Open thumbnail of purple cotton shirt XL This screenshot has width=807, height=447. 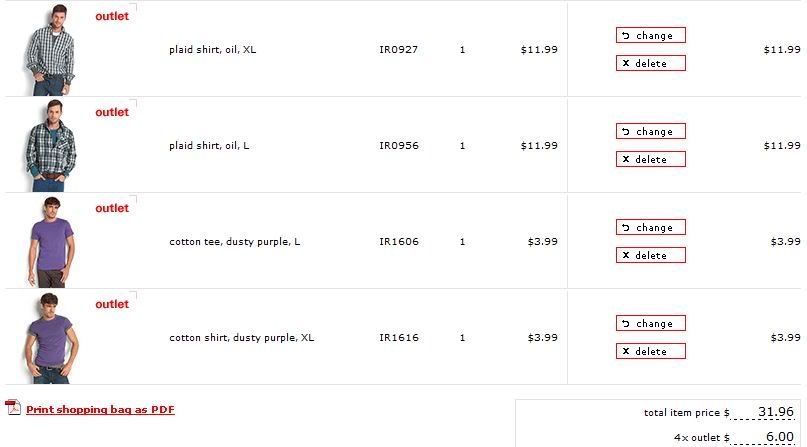tap(50, 338)
